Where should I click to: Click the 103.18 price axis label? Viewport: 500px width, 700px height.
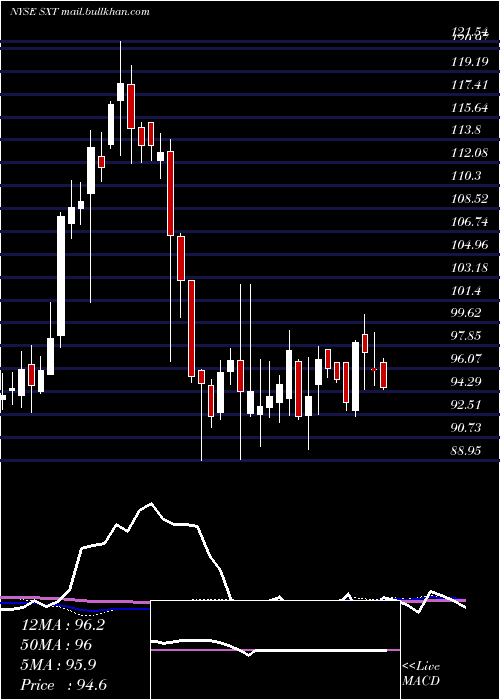click(469, 268)
